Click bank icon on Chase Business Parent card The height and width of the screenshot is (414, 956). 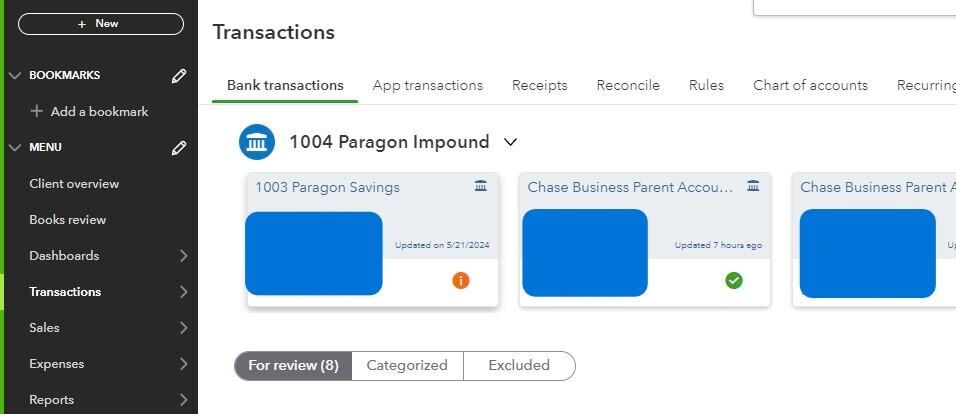coord(753,186)
